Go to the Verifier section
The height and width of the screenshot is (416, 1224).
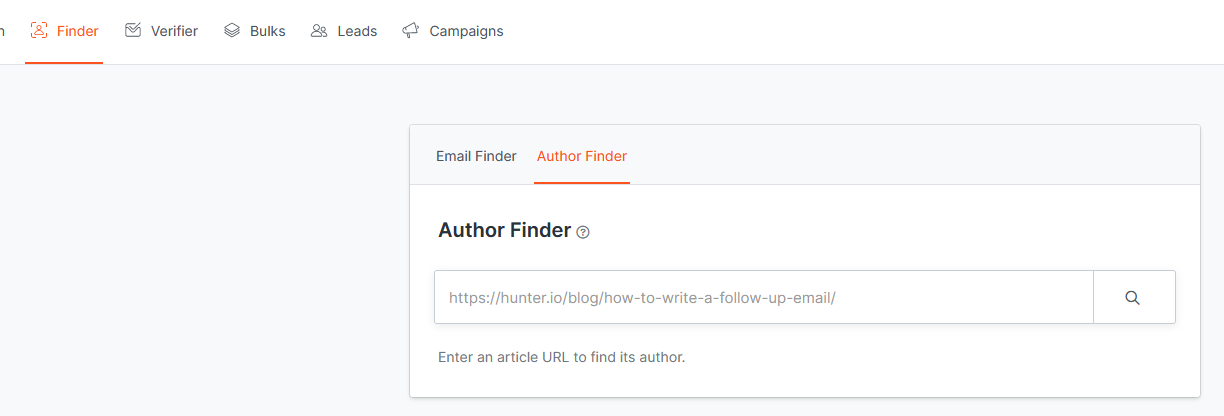(174, 31)
